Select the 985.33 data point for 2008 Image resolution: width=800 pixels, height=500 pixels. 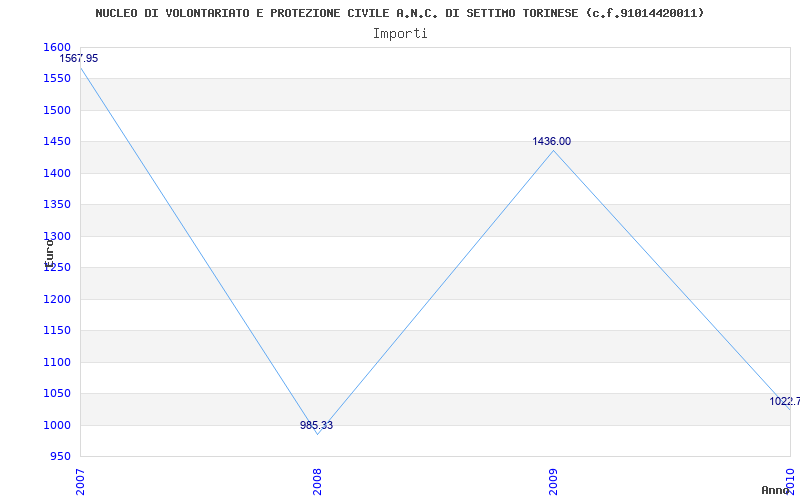click(x=316, y=425)
